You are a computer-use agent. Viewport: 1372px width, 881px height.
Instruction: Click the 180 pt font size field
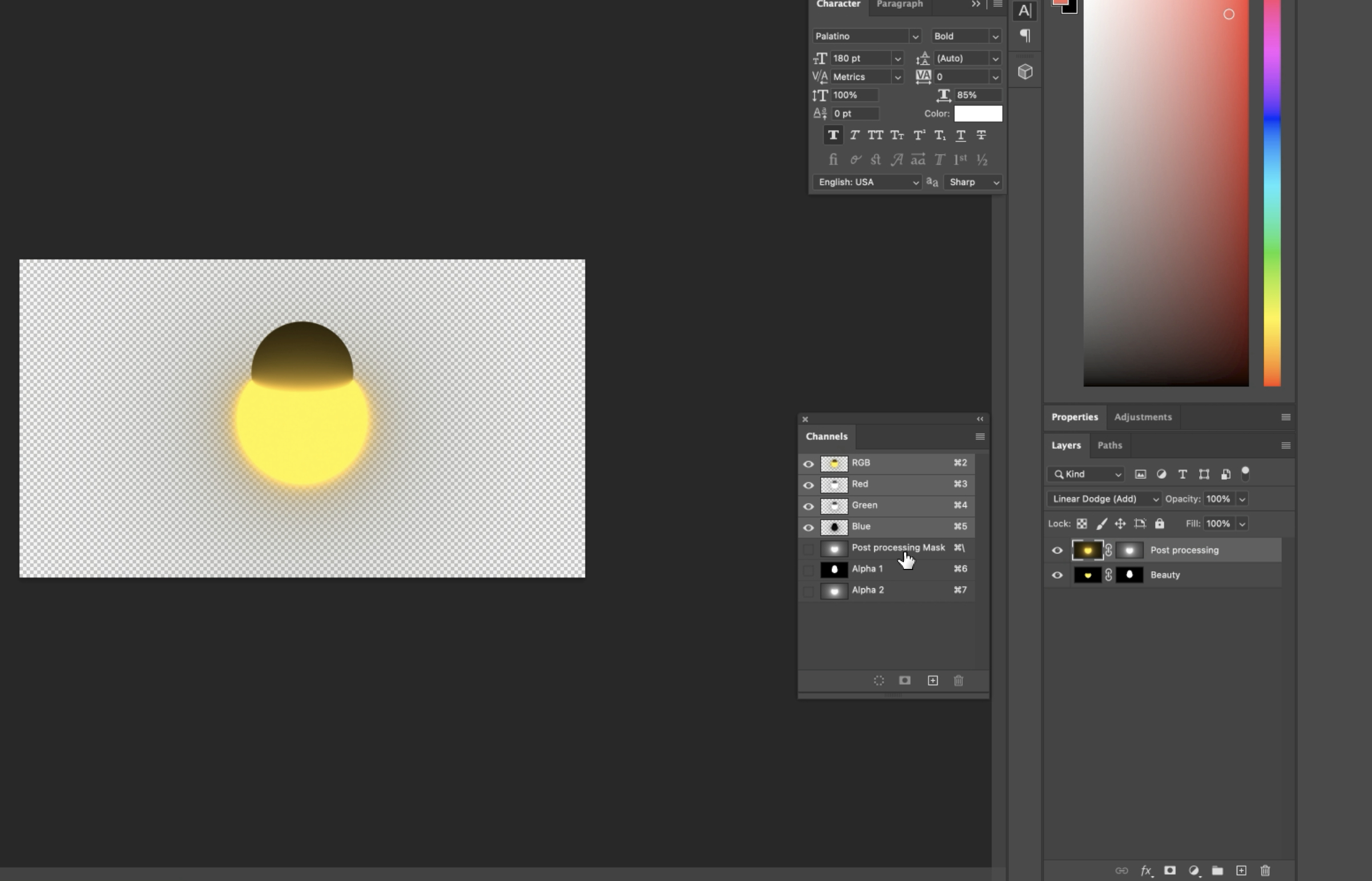click(859, 58)
